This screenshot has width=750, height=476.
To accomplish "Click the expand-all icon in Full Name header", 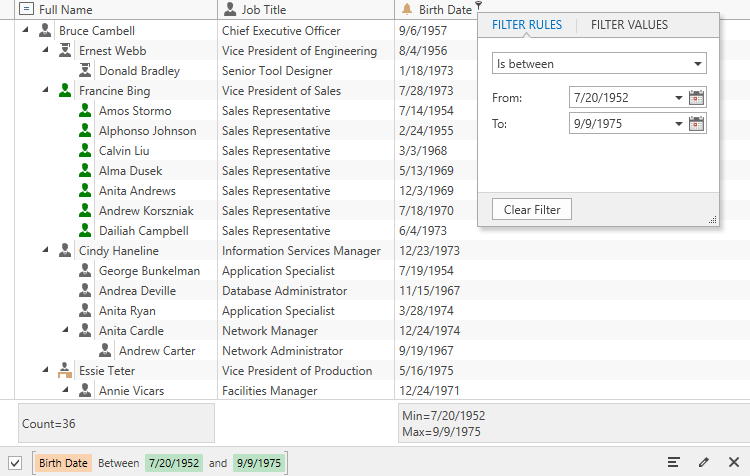I will tap(26, 9).
